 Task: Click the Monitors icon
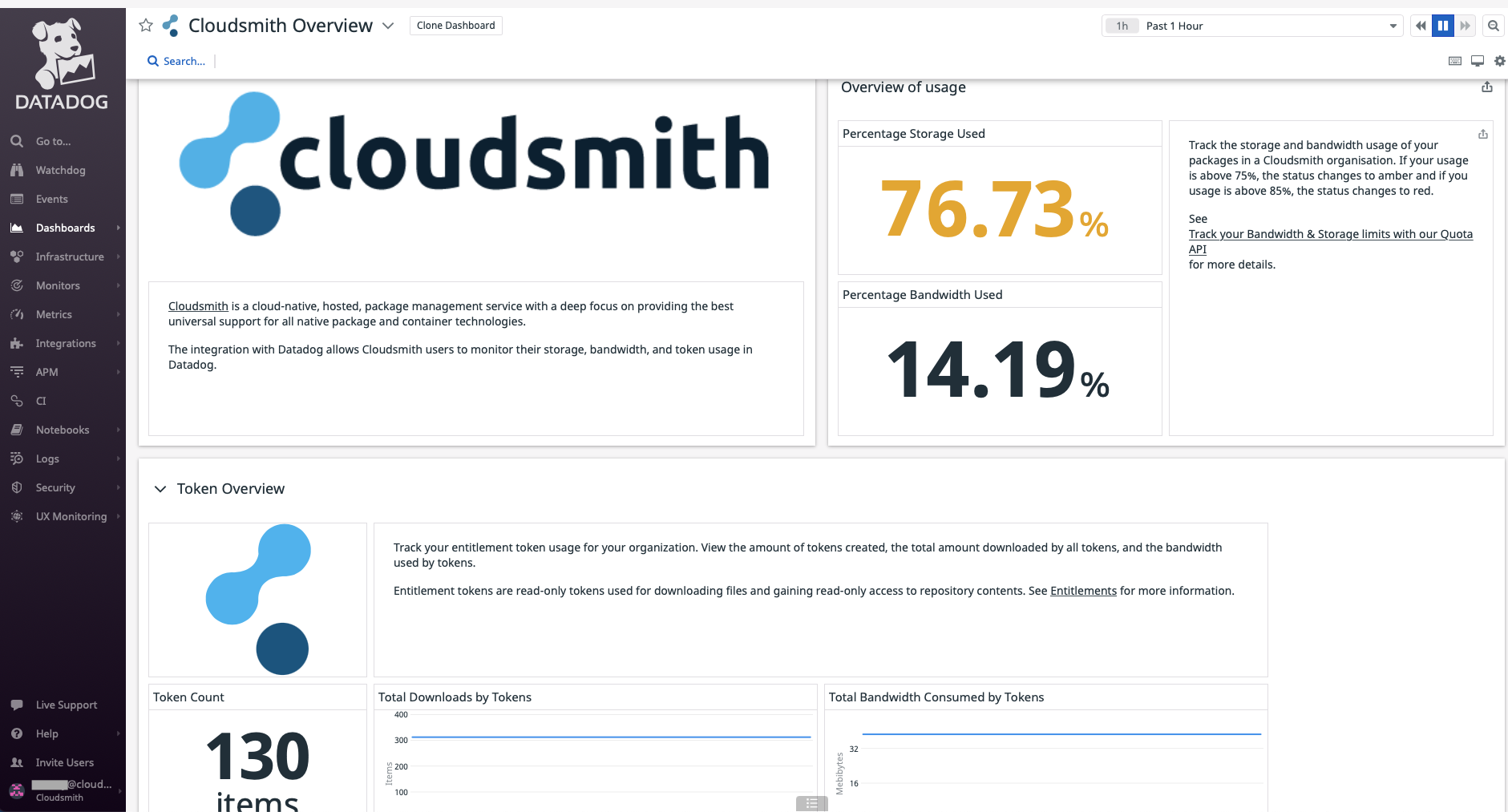[x=17, y=285]
